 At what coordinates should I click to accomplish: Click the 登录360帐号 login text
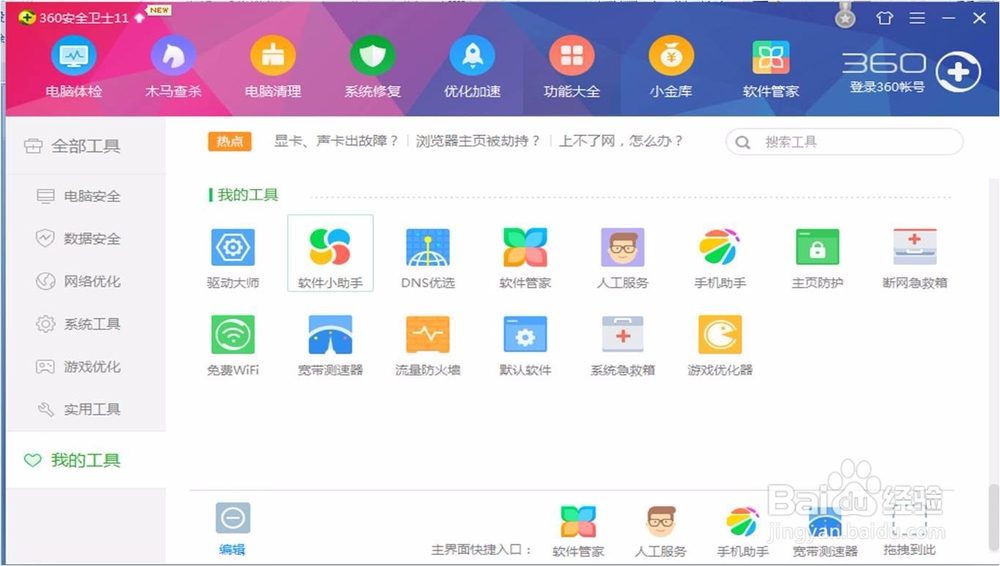tap(887, 87)
